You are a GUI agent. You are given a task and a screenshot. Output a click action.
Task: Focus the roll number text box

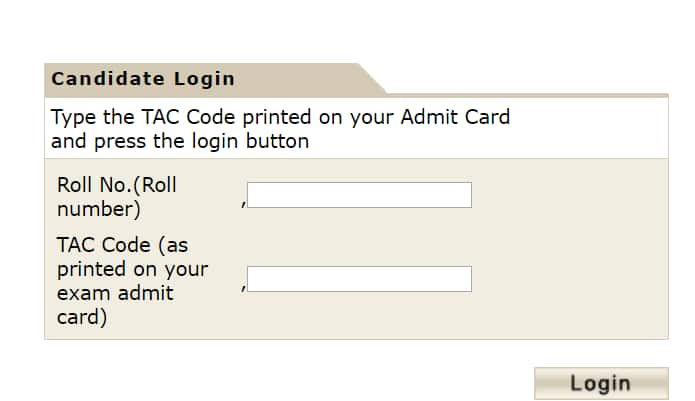pyautogui.click(x=359, y=195)
